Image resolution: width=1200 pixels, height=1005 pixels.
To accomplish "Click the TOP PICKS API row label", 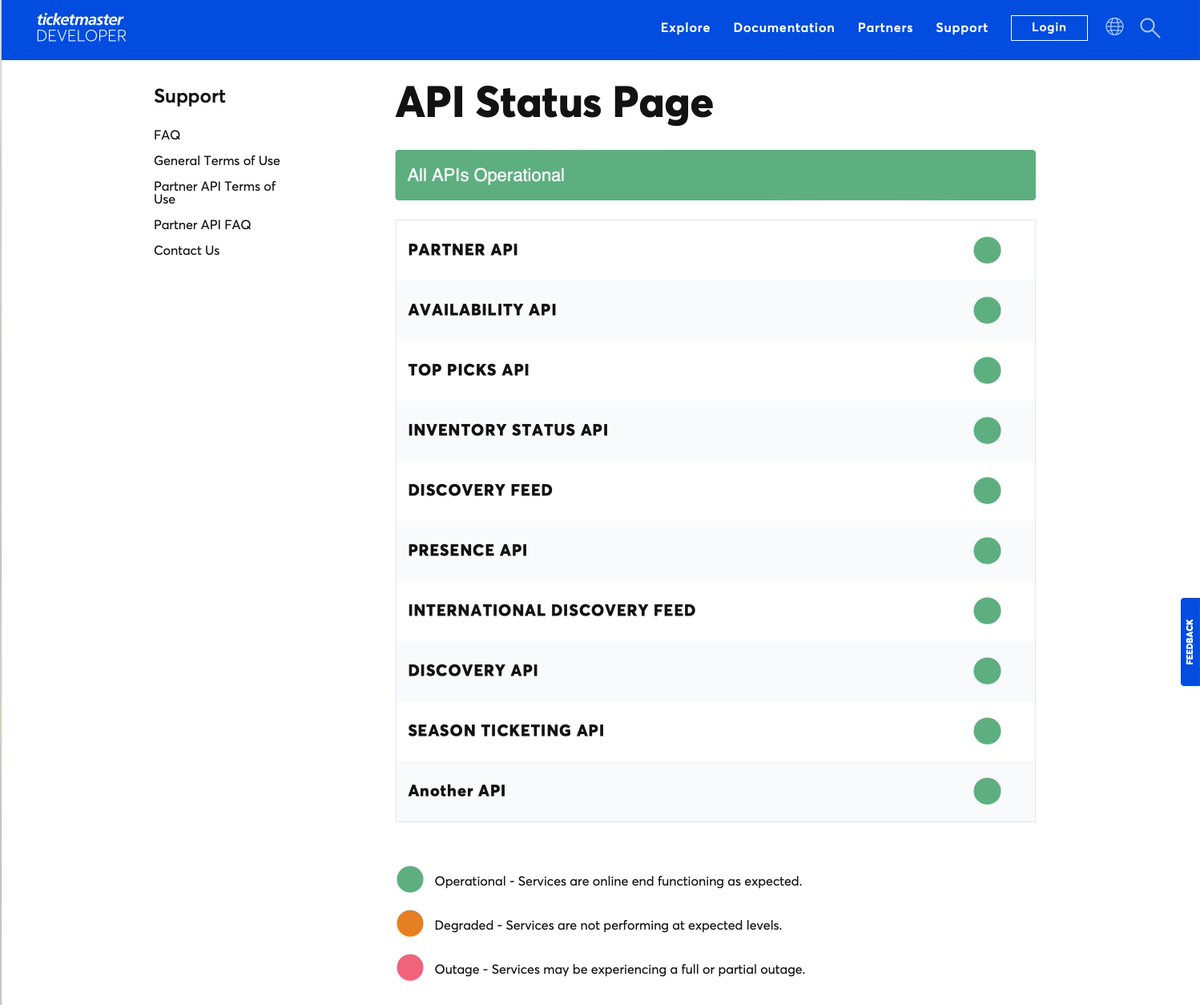I will [x=469, y=370].
